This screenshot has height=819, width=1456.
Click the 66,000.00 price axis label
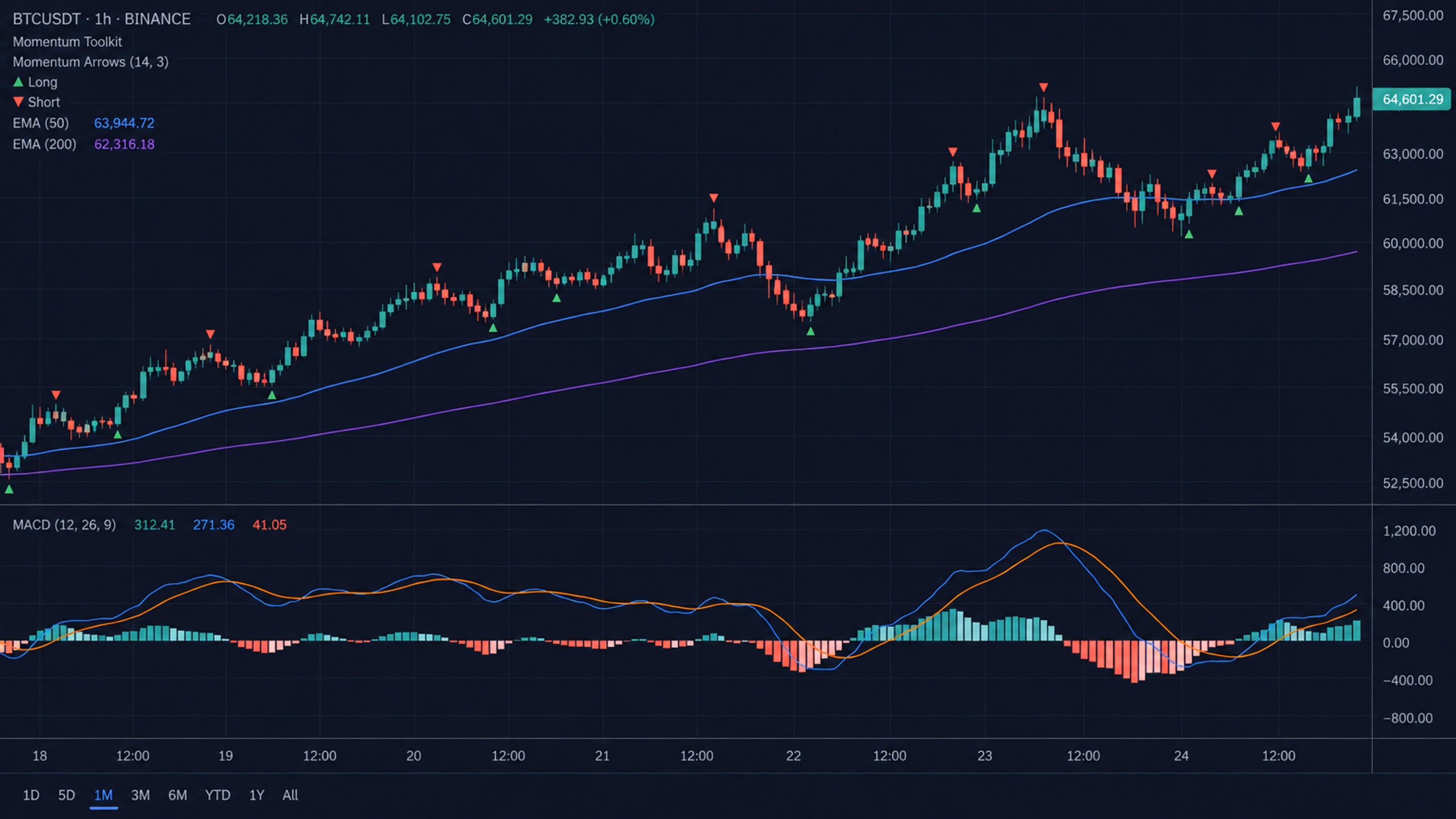[x=1413, y=60]
